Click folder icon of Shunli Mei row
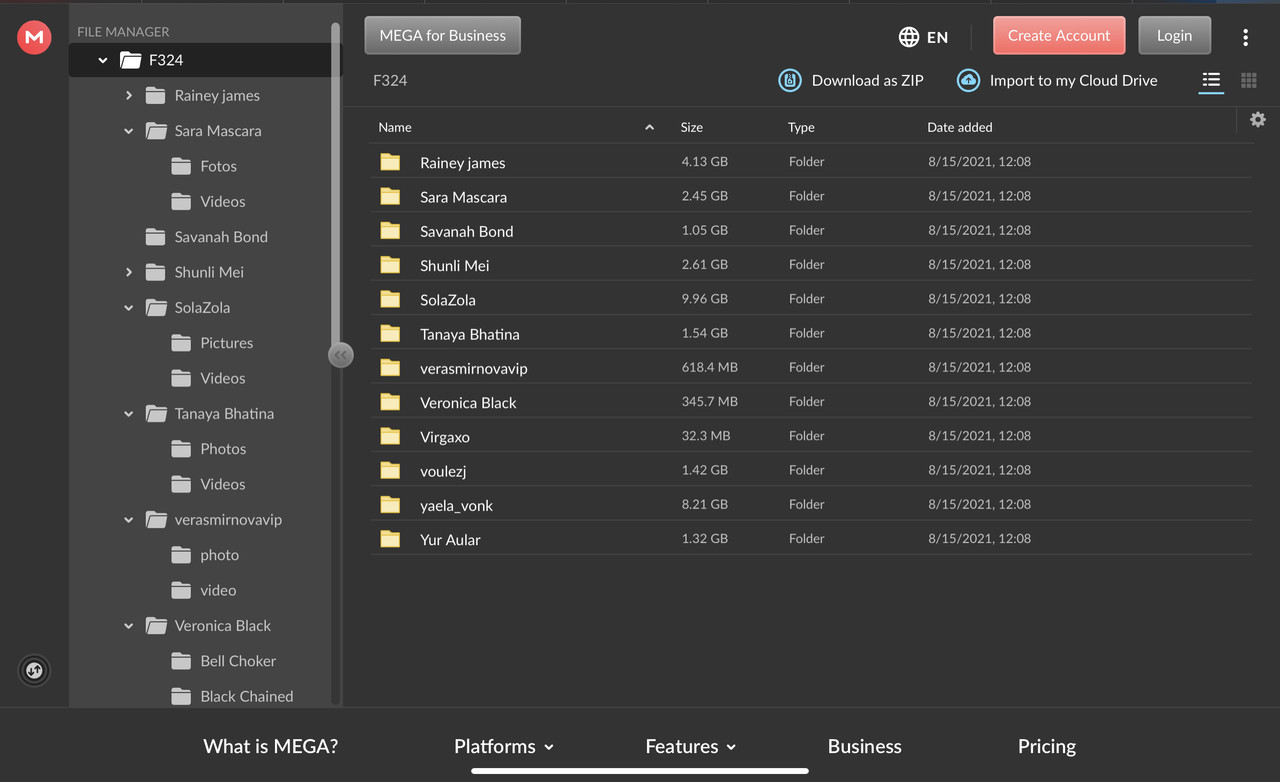The height and width of the screenshot is (782, 1280). click(x=390, y=264)
